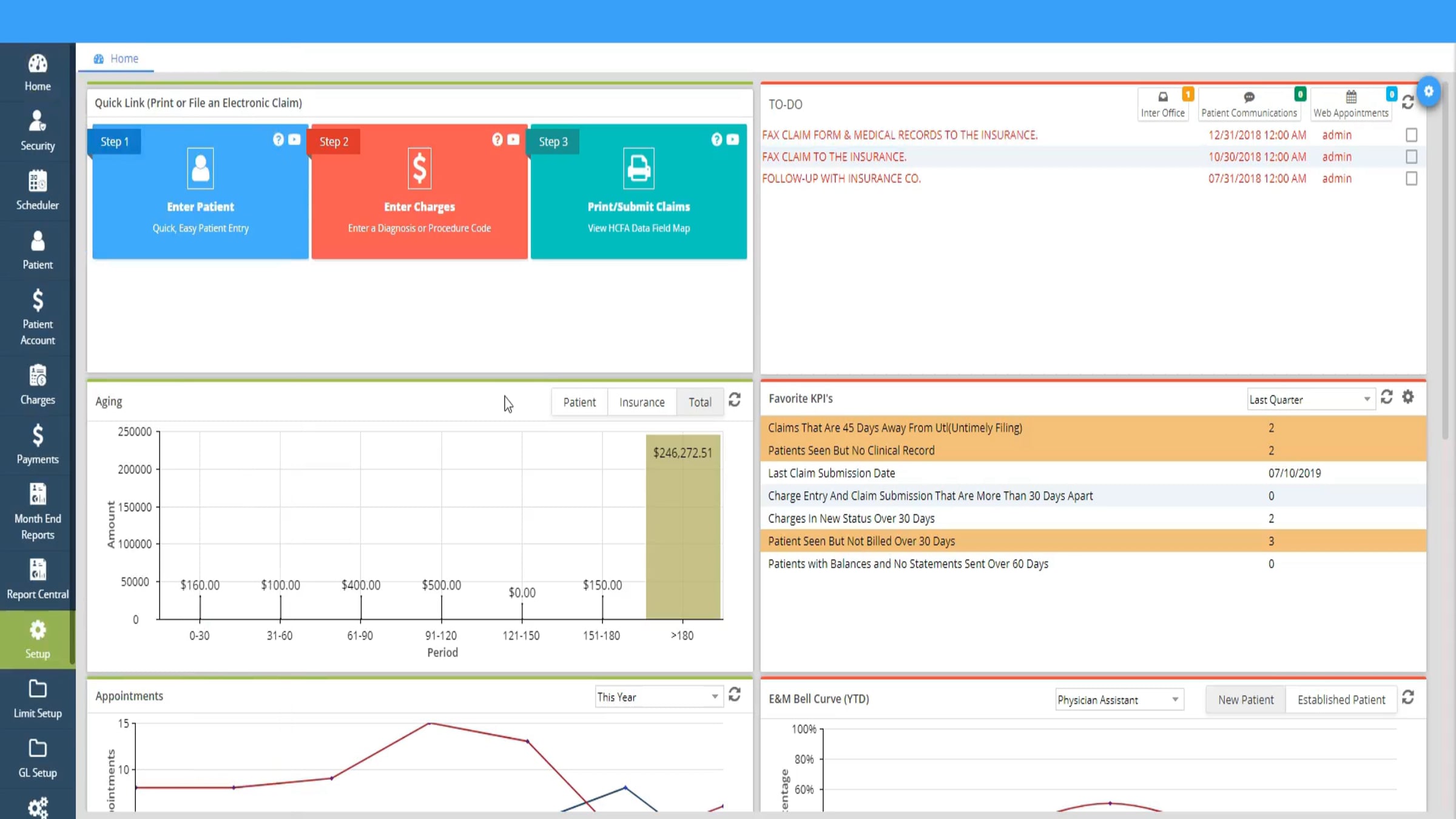This screenshot has width=1456, height=819.
Task: Select the Established Patient tab
Action: (x=1341, y=699)
